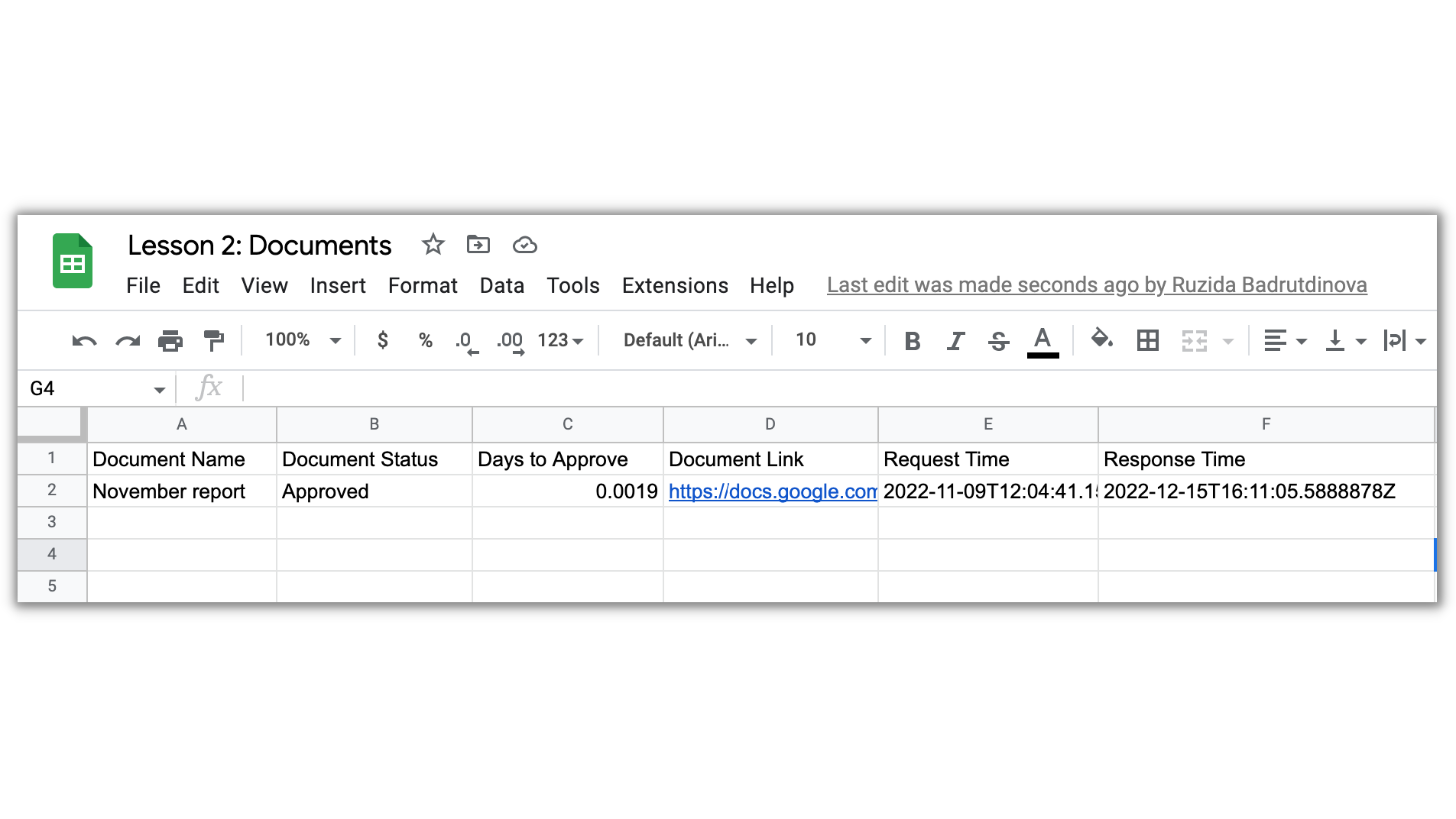This screenshot has height=819, width=1456.
Task: Select the paint format roller
Action: (x=214, y=341)
